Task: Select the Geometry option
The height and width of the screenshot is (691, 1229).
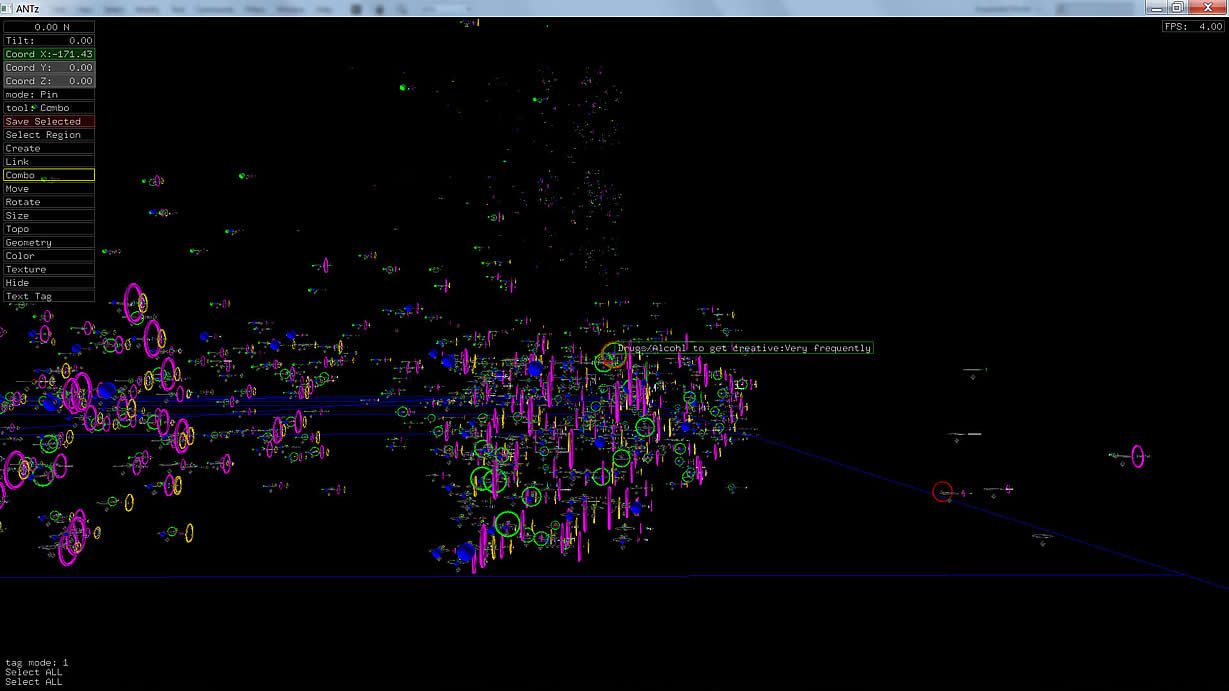Action: 49,243
